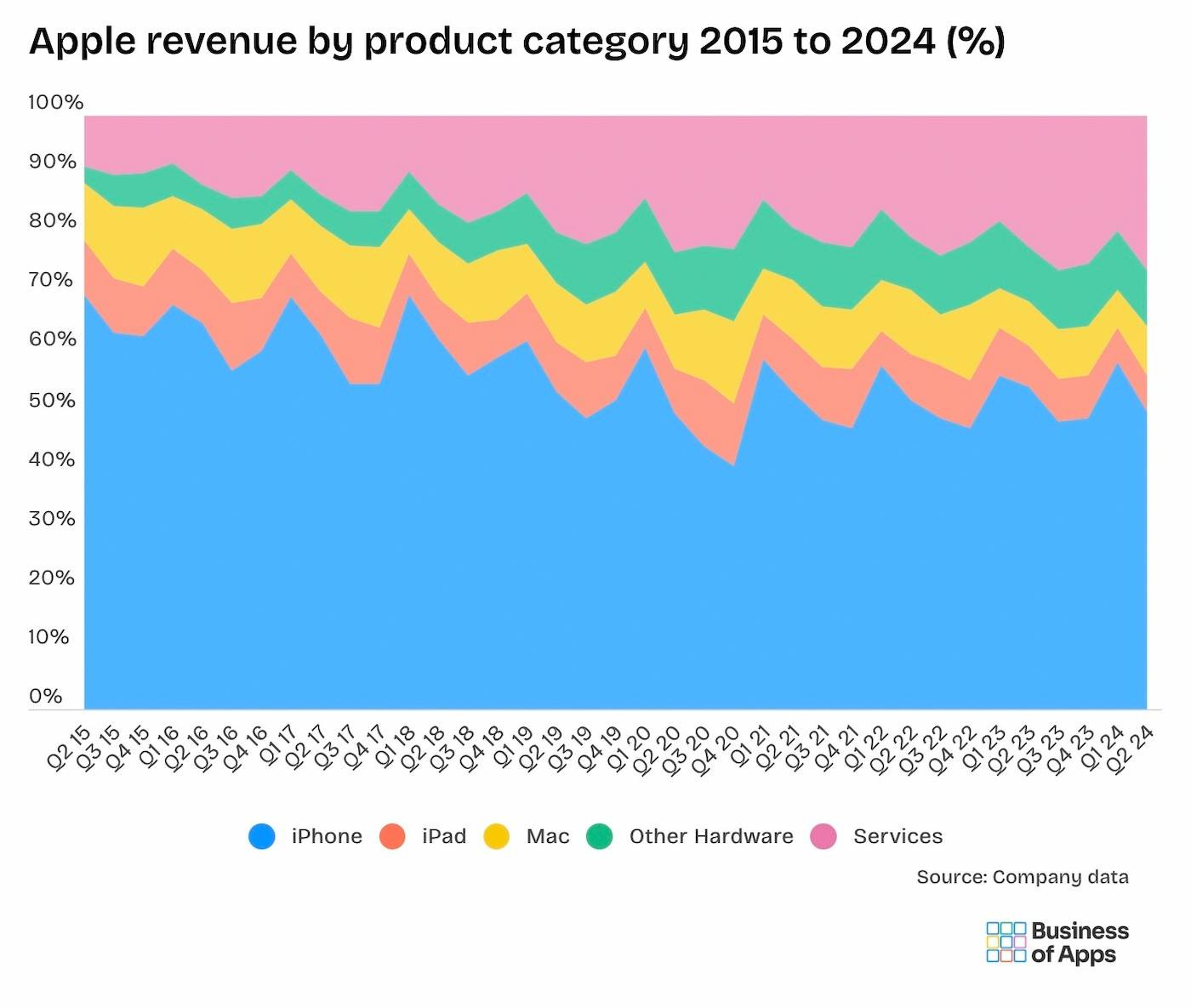Image resolution: width=1191 pixels, height=1008 pixels.
Task: Click the 80% y-axis label
Action: coord(53,221)
